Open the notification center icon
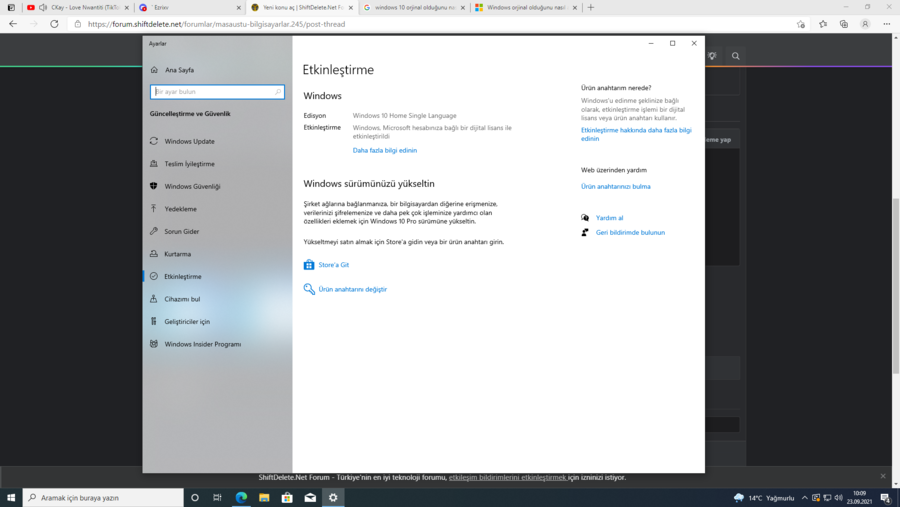Screen dimensions: 900x507 886,498
